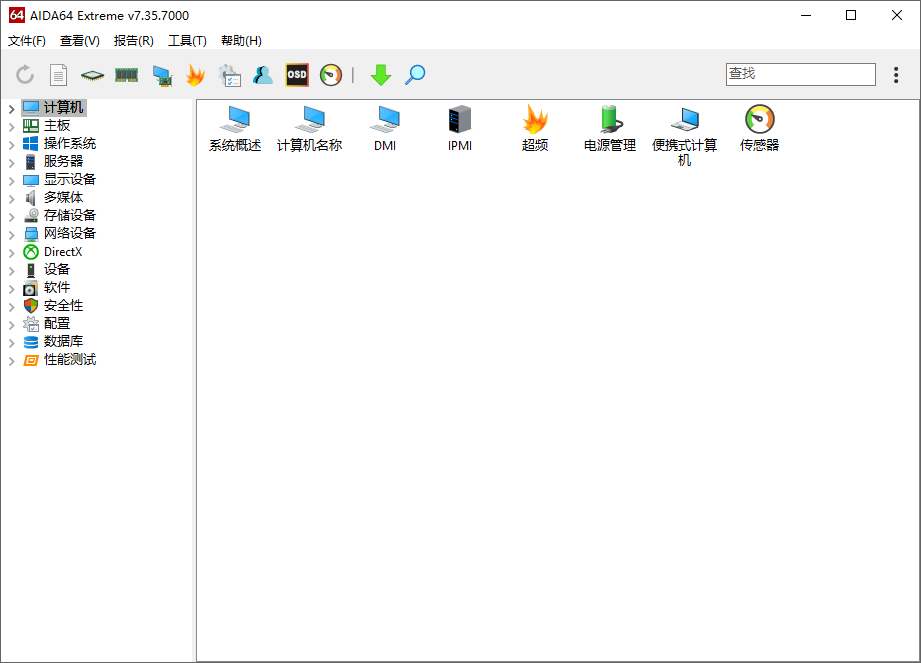
Task: Open the IPMI server item
Action: tap(460, 129)
